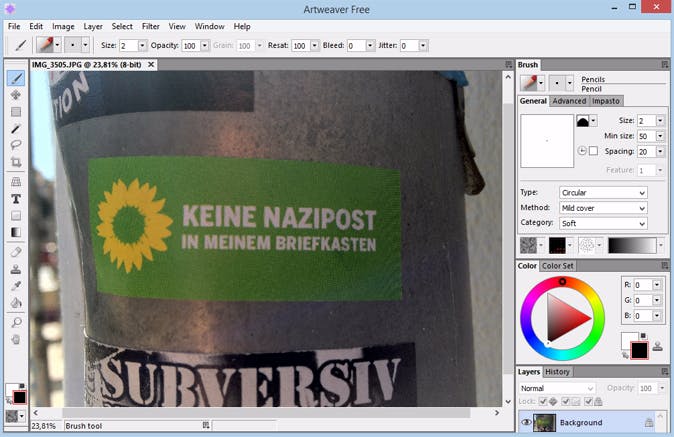Open the pattern selector at toolbox bottom
Image resolution: width=674 pixels, height=437 pixels.
(x=15, y=416)
